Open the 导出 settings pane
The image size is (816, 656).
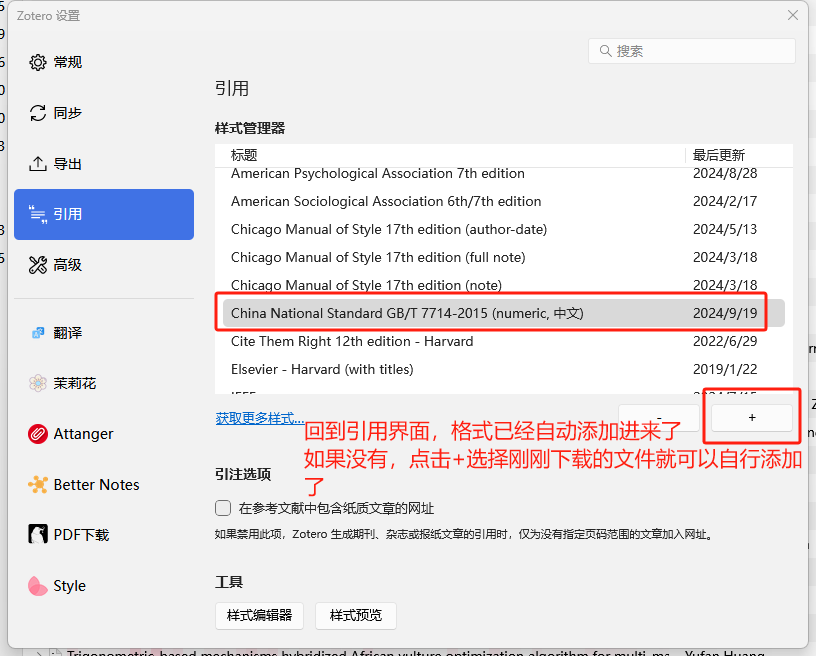104,164
